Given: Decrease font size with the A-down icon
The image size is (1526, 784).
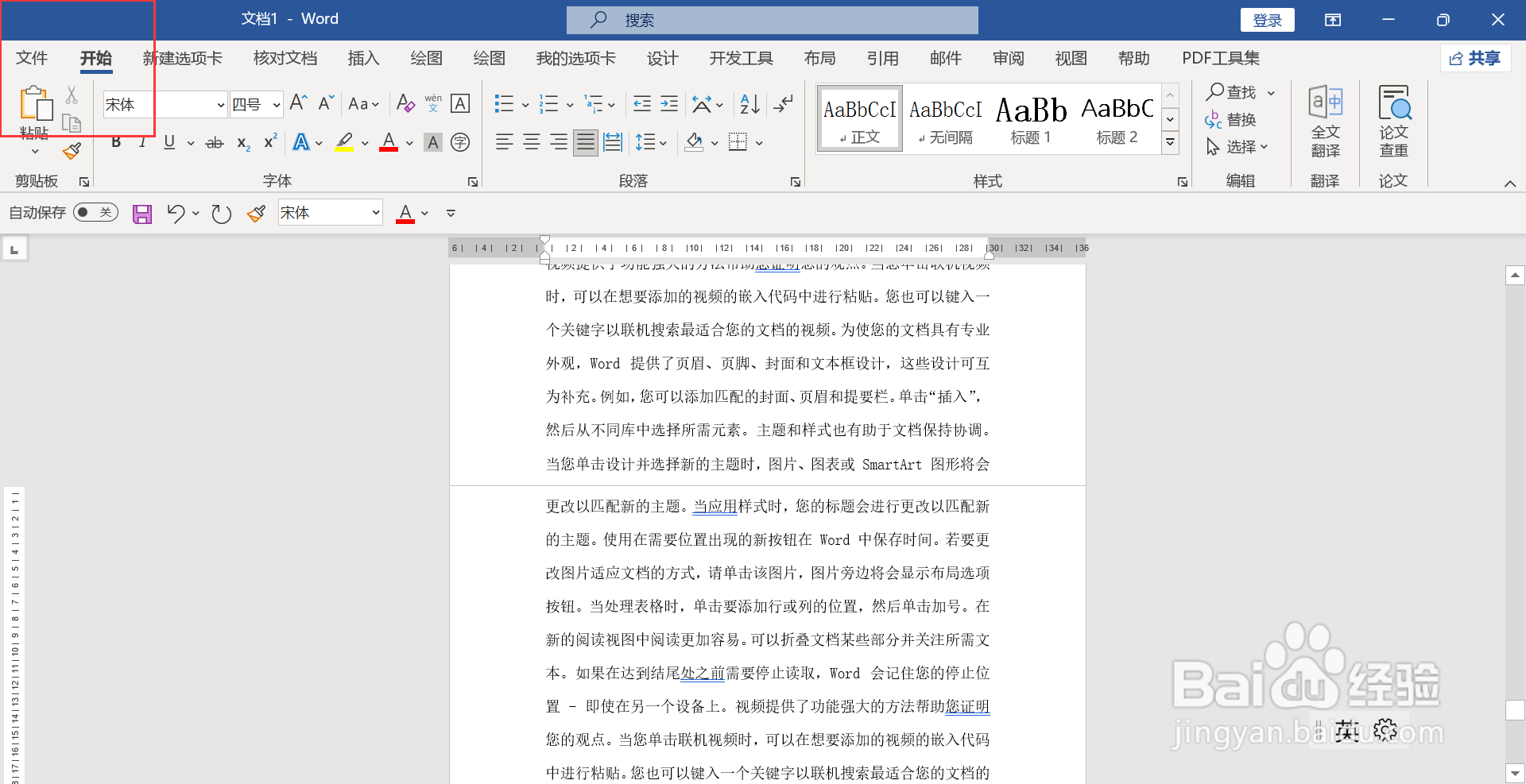Looking at the screenshot, I should point(326,102).
